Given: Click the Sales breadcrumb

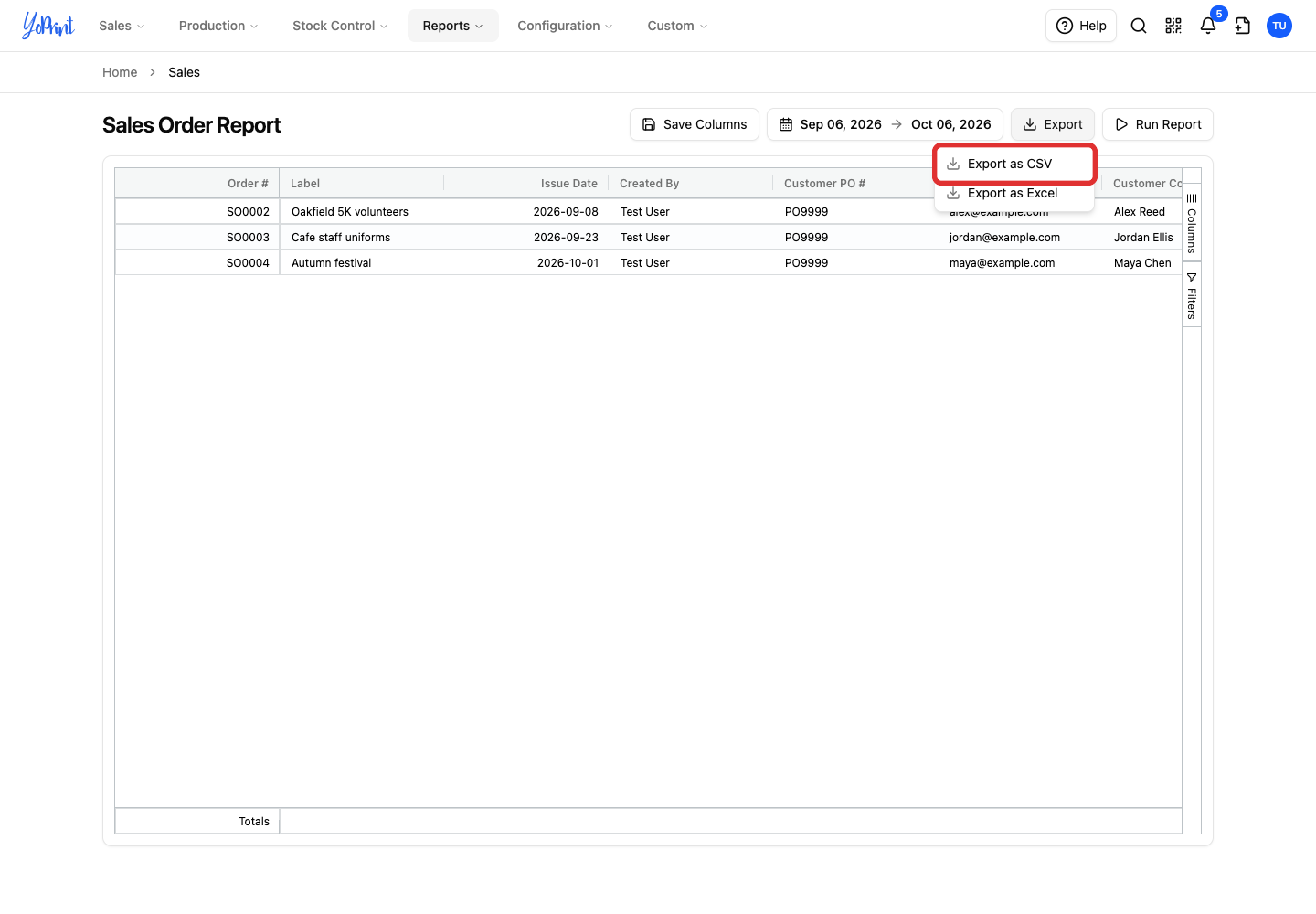Looking at the screenshot, I should click(184, 72).
